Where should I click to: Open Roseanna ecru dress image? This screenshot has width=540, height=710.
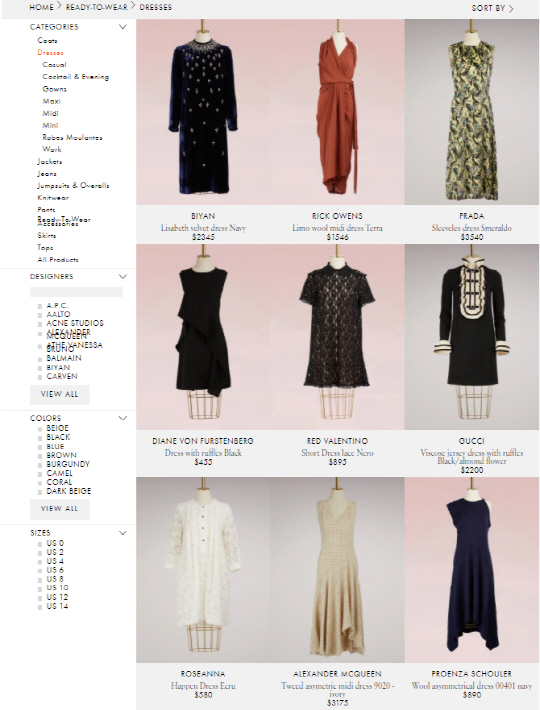point(203,570)
